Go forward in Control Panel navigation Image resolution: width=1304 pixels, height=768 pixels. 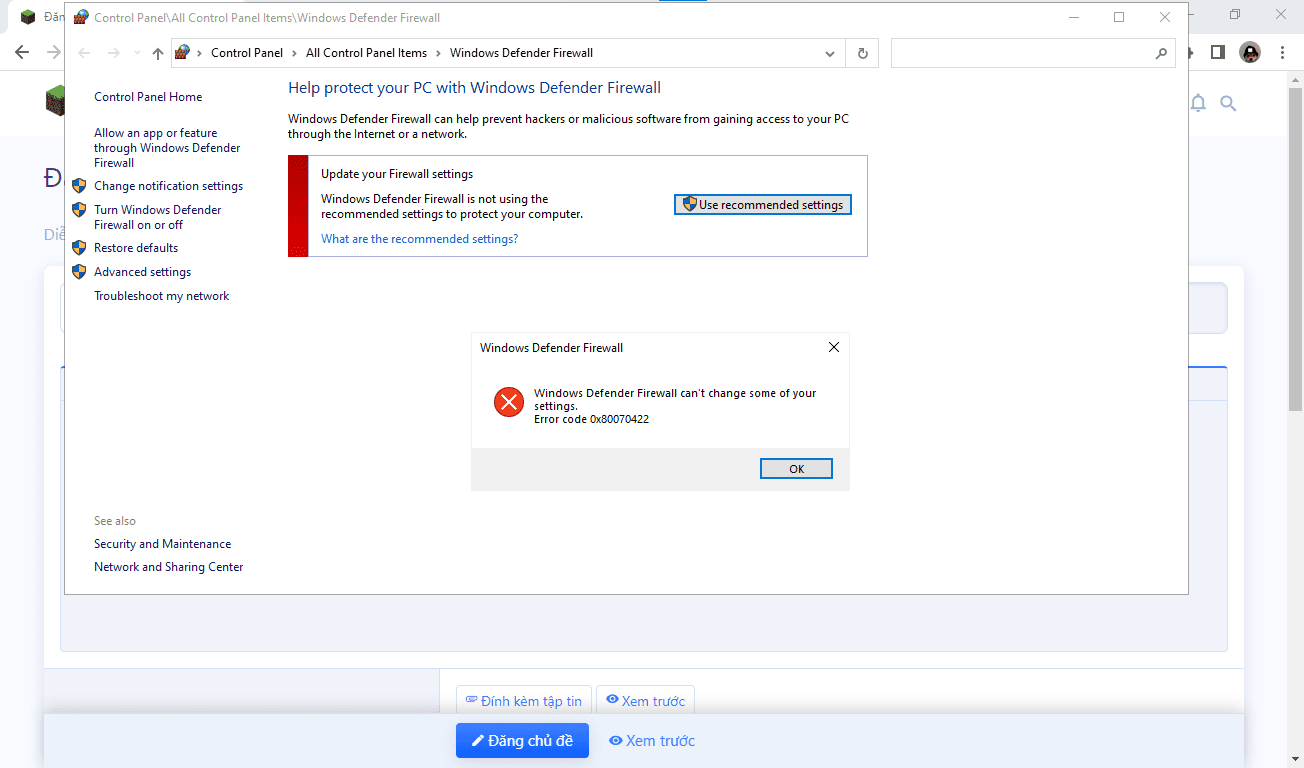pos(114,53)
